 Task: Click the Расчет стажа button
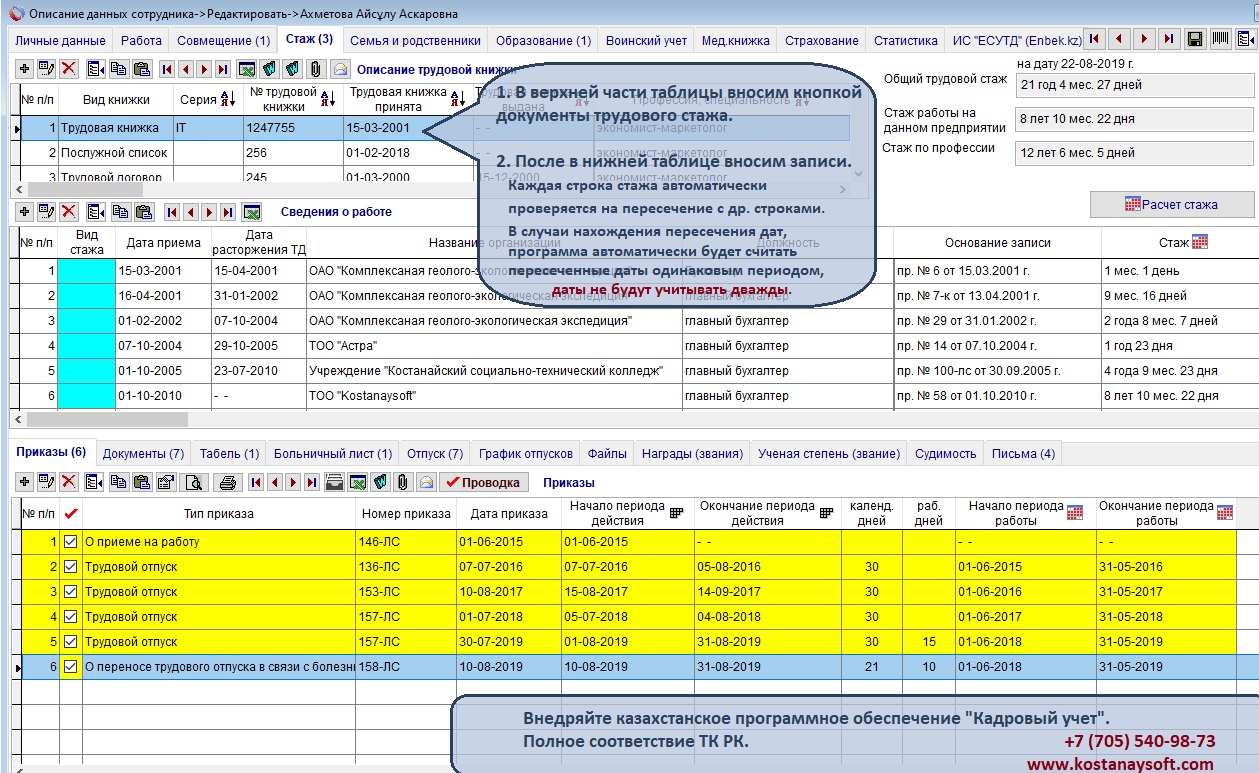tap(1171, 204)
